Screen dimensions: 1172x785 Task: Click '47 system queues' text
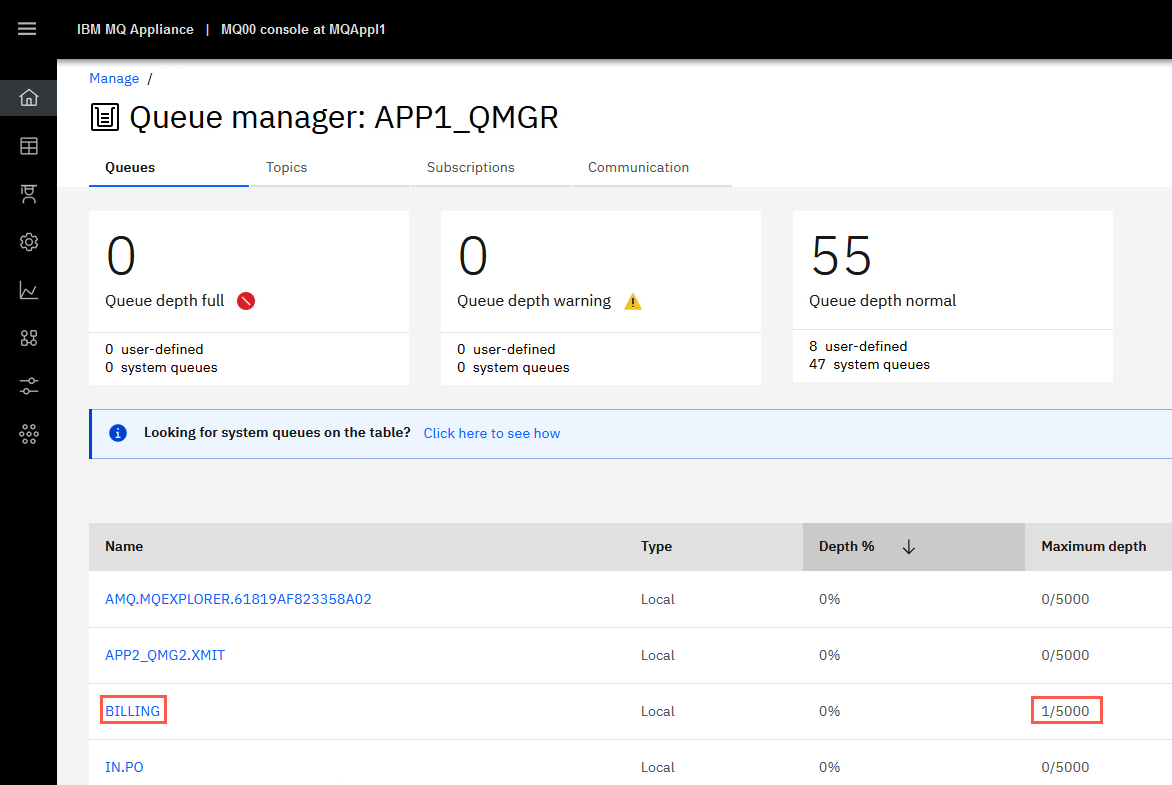869,365
